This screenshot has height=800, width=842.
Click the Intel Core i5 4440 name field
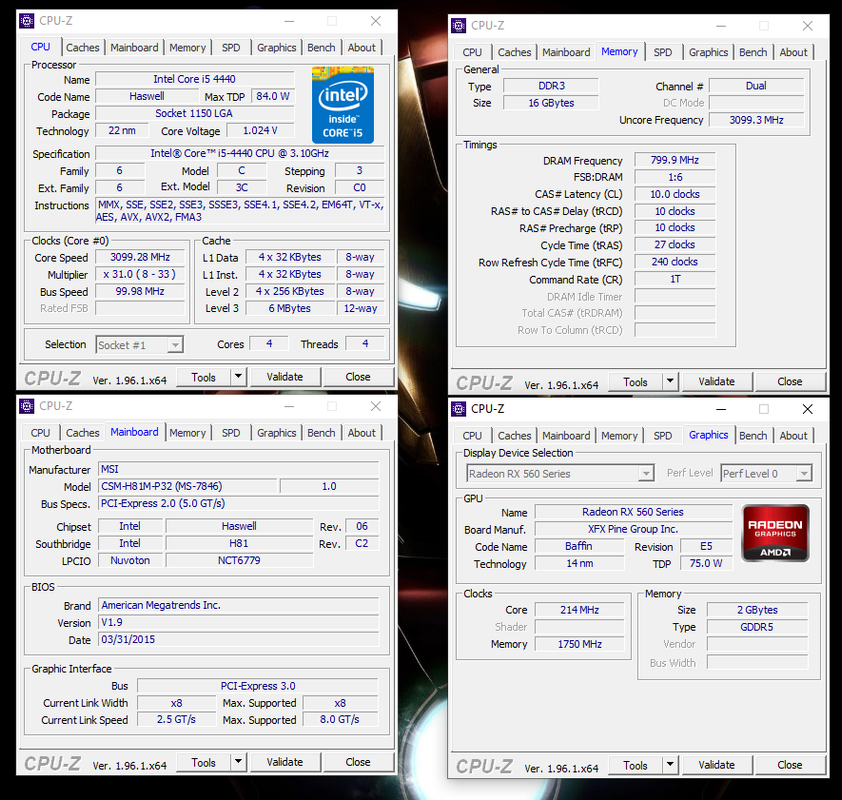click(x=194, y=79)
